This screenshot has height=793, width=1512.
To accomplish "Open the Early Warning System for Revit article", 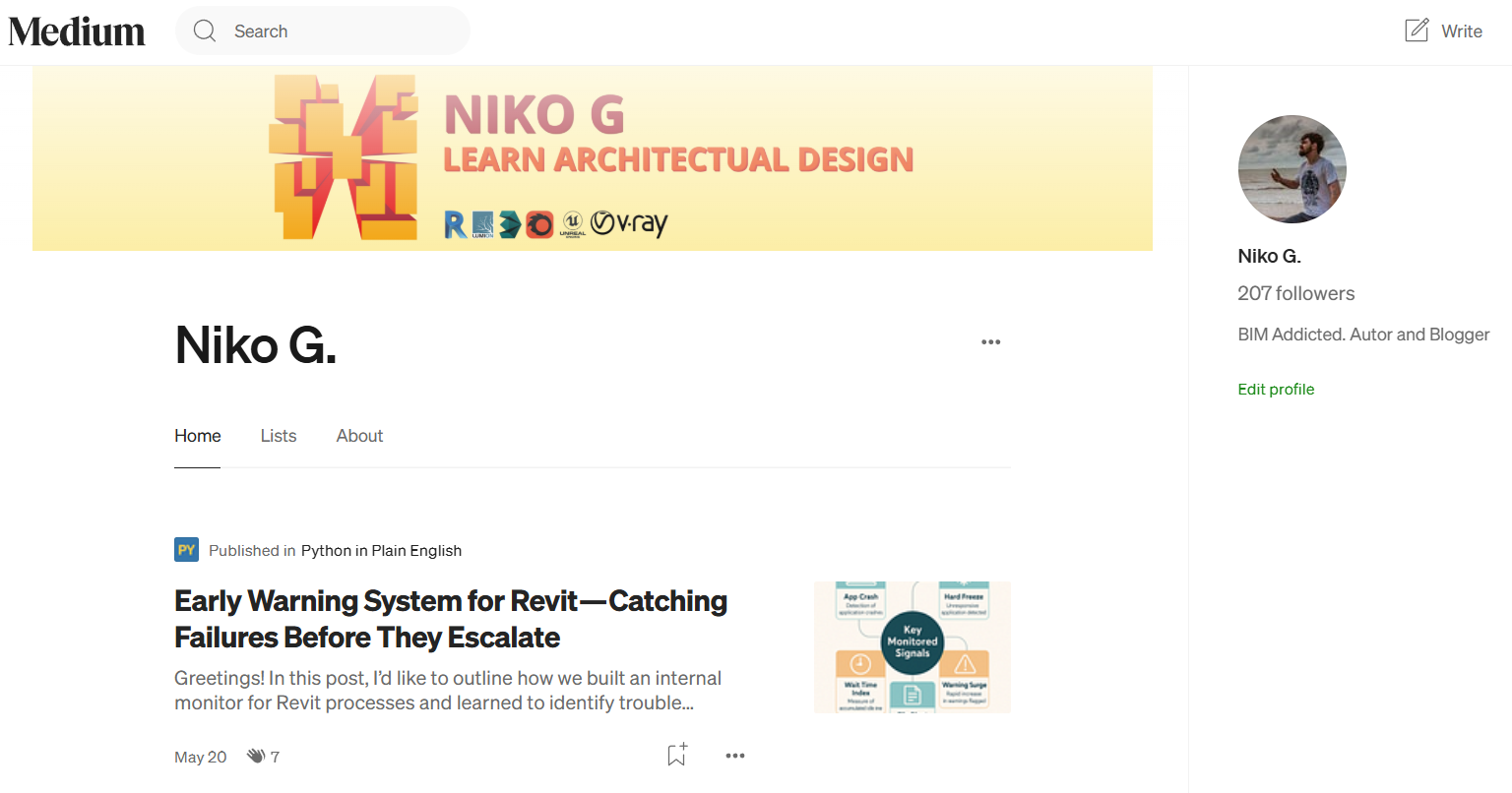I will tap(451, 619).
